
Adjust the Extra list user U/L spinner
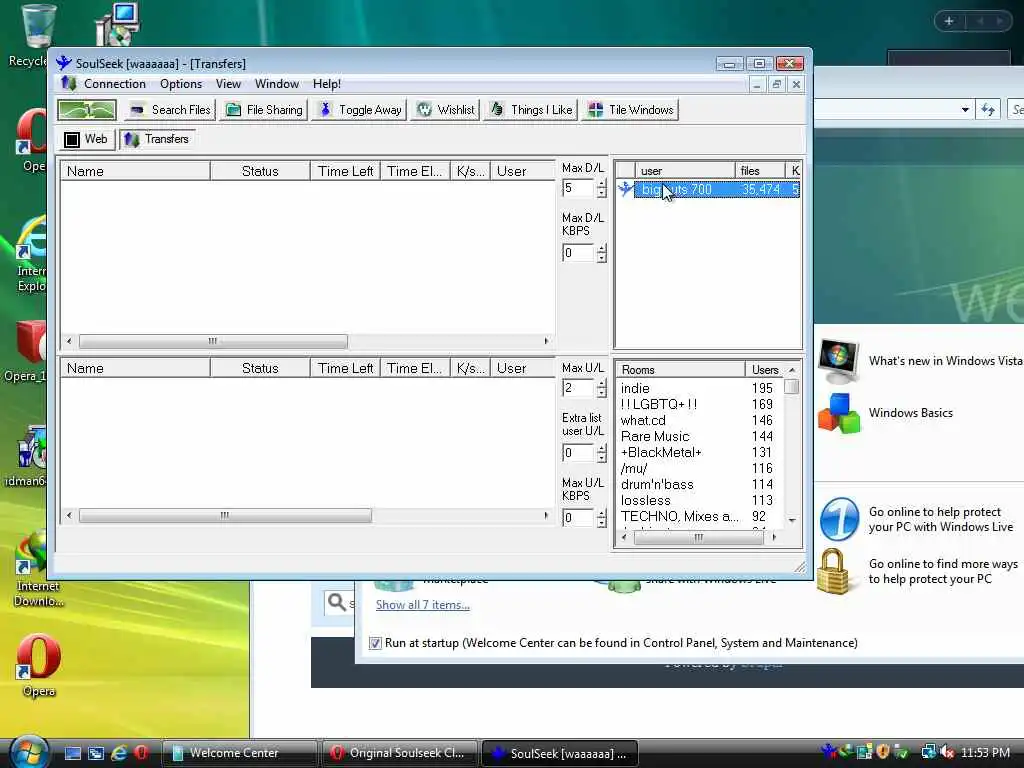(x=601, y=453)
